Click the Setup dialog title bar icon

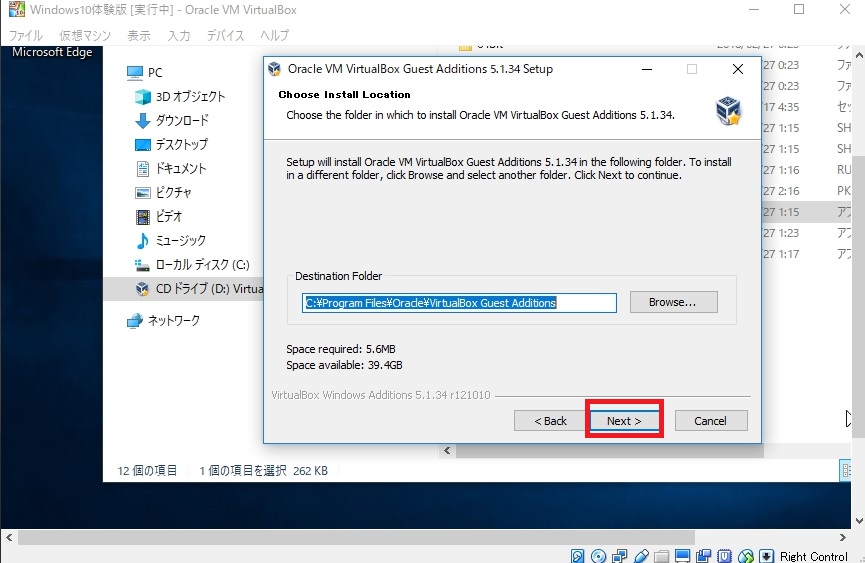274,69
